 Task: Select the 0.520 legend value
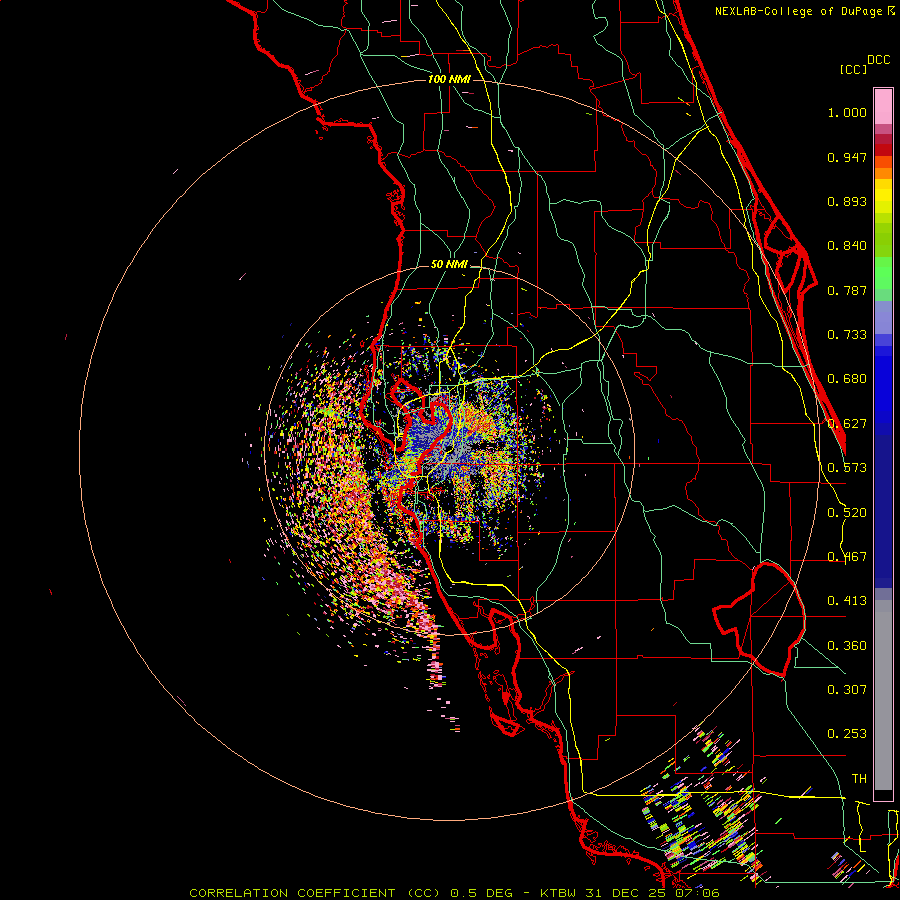point(847,513)
